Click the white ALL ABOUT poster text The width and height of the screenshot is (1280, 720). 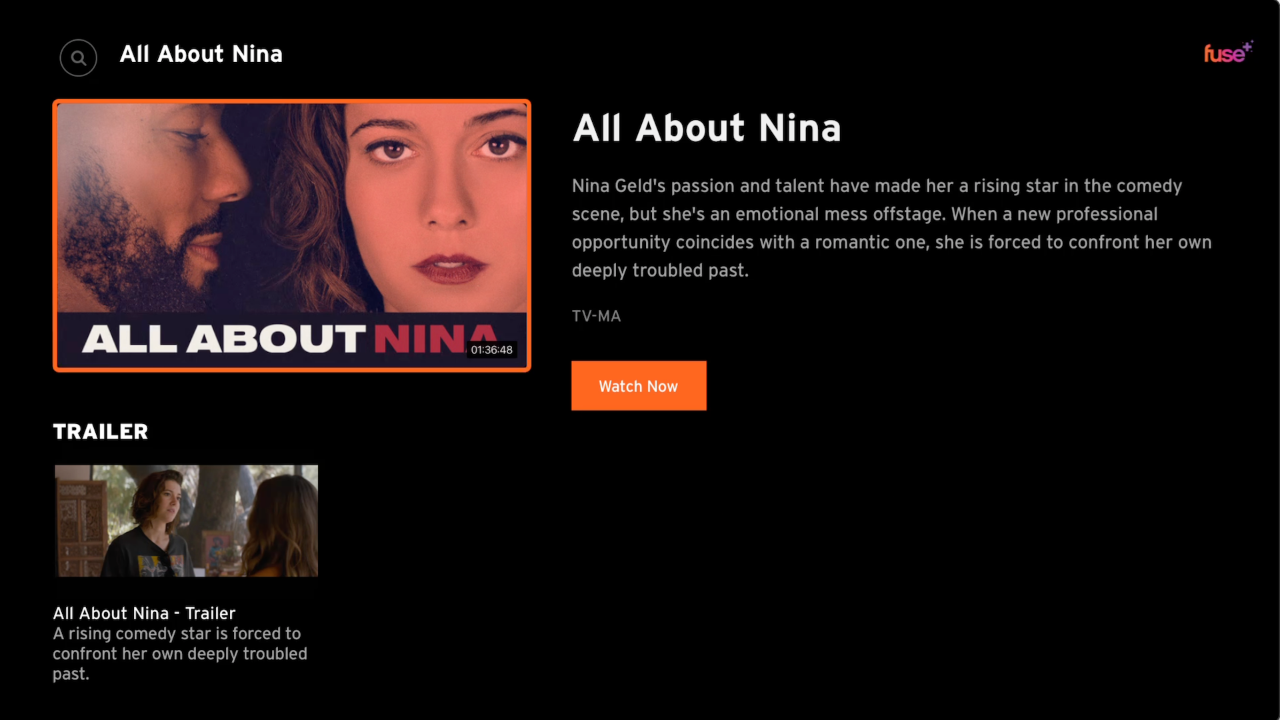[223, 339]
